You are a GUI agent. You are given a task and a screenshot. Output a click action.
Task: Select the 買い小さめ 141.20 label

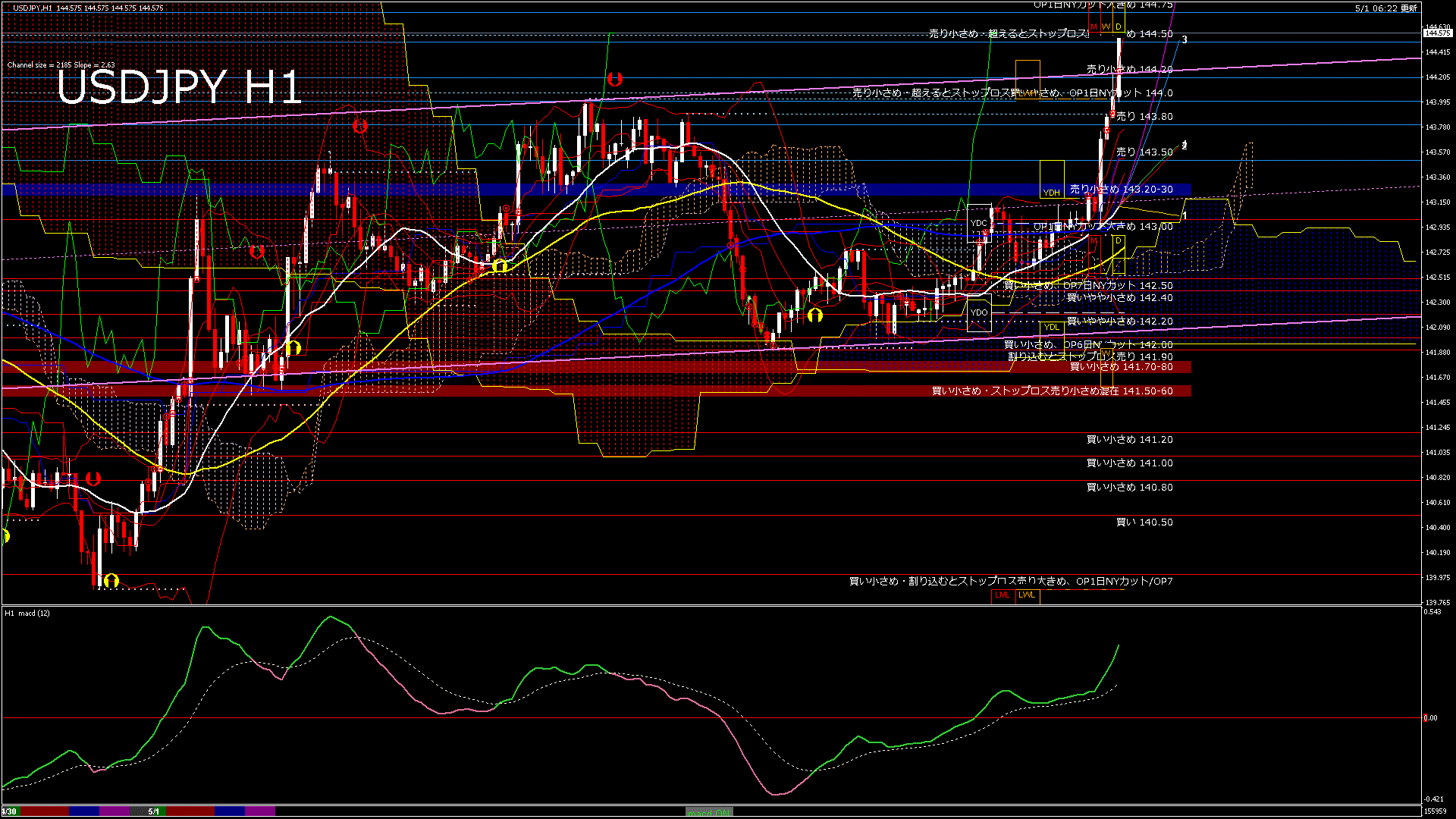coord(1130,440)
